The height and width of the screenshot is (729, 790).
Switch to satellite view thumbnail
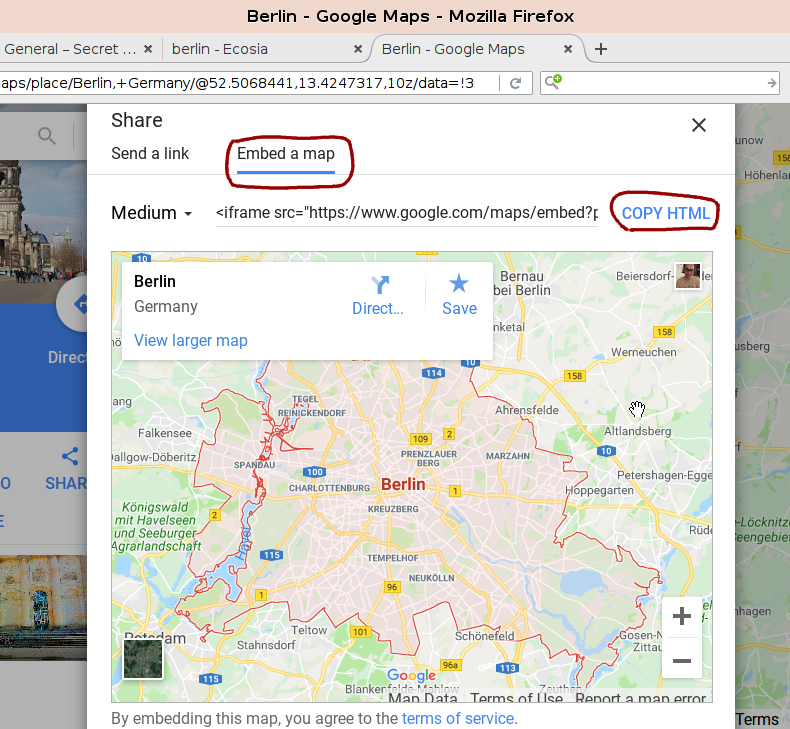pos(143,659)
